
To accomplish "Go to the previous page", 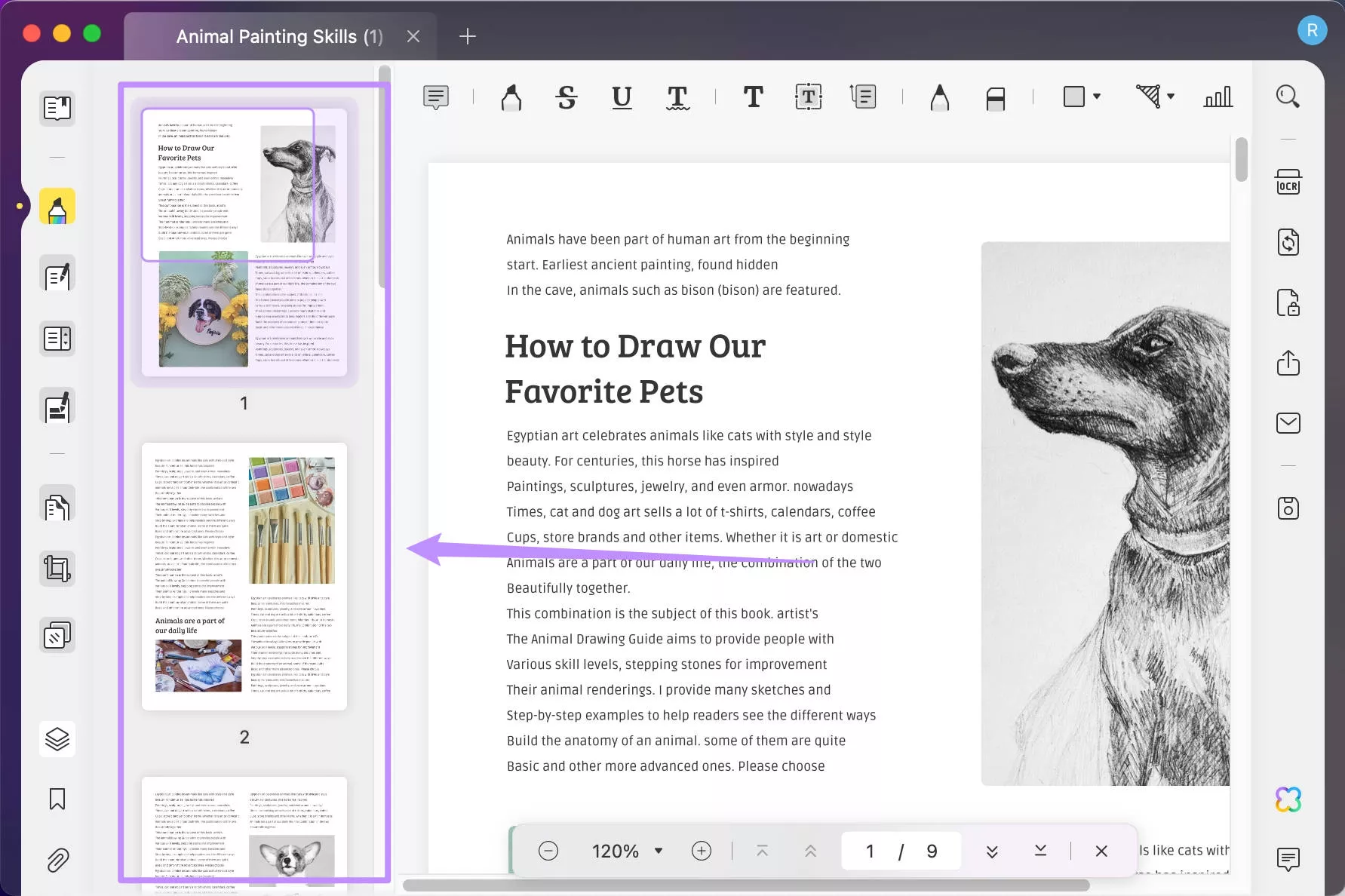I will [810, 851].
